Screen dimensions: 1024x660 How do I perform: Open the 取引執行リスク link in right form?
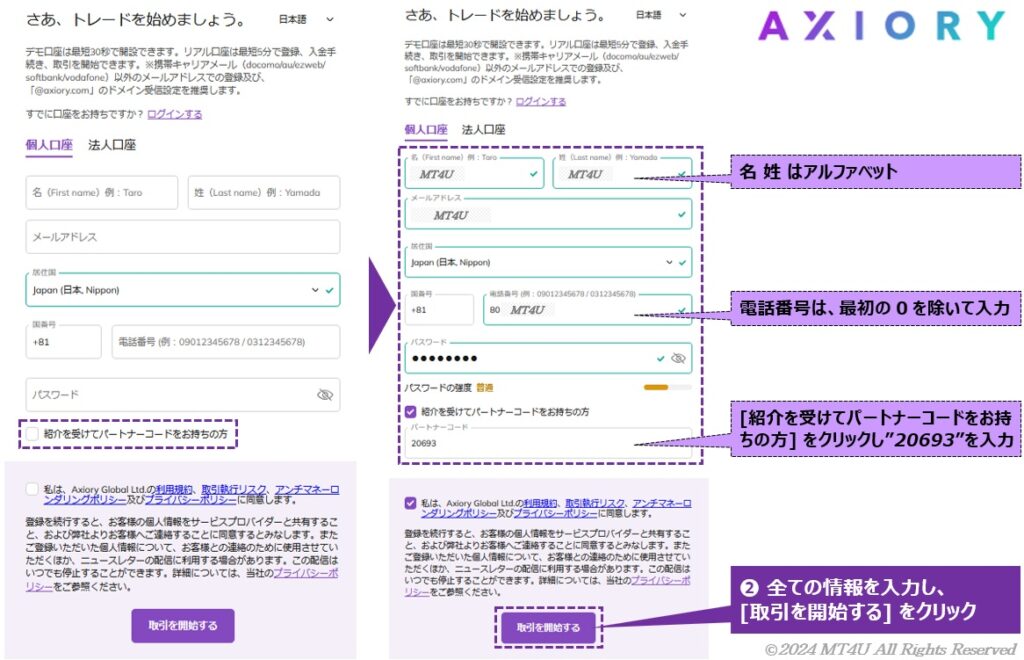click(594, 503)
